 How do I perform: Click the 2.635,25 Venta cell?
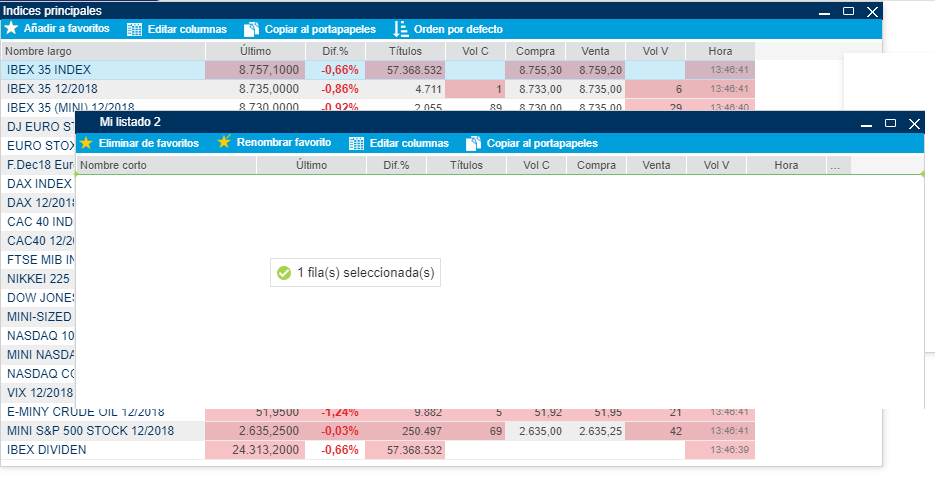pyautogui.click(x=596, y=430)
